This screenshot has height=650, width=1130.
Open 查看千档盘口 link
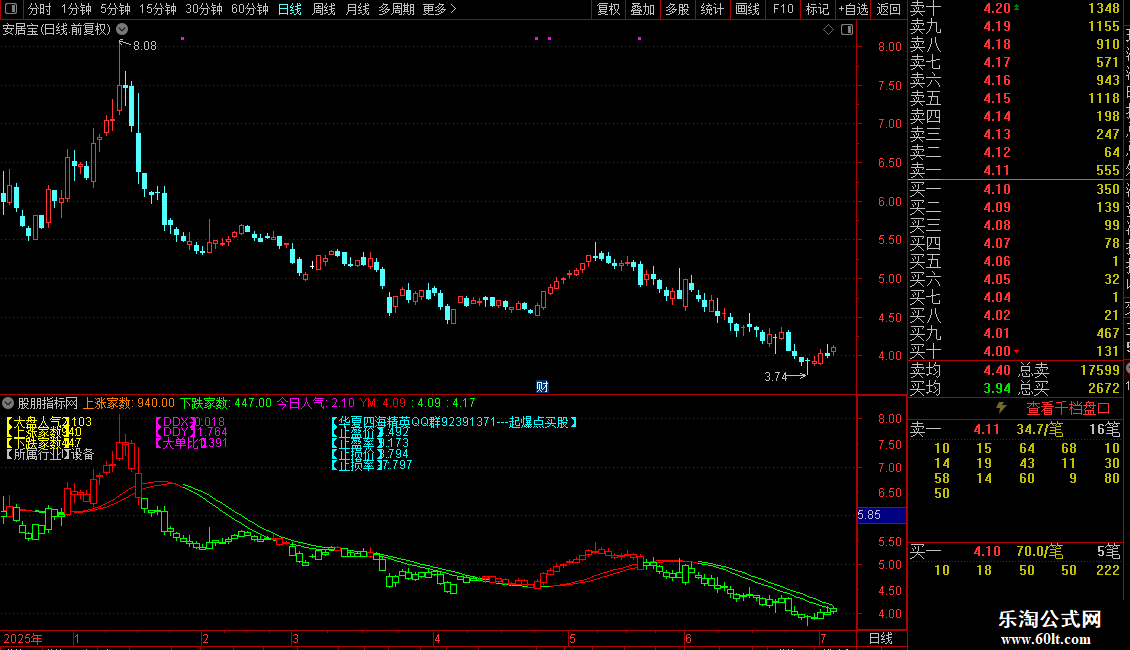click(1068, 409)
